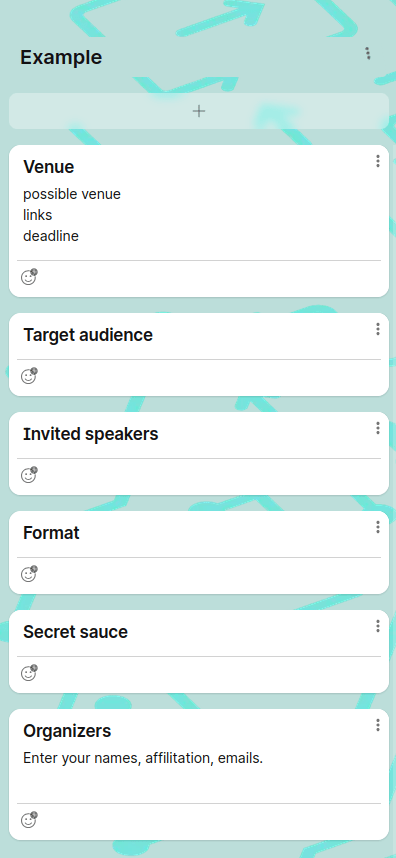Add reaction to Target audience card
The image size is (396, 858).
coord(29,376)
